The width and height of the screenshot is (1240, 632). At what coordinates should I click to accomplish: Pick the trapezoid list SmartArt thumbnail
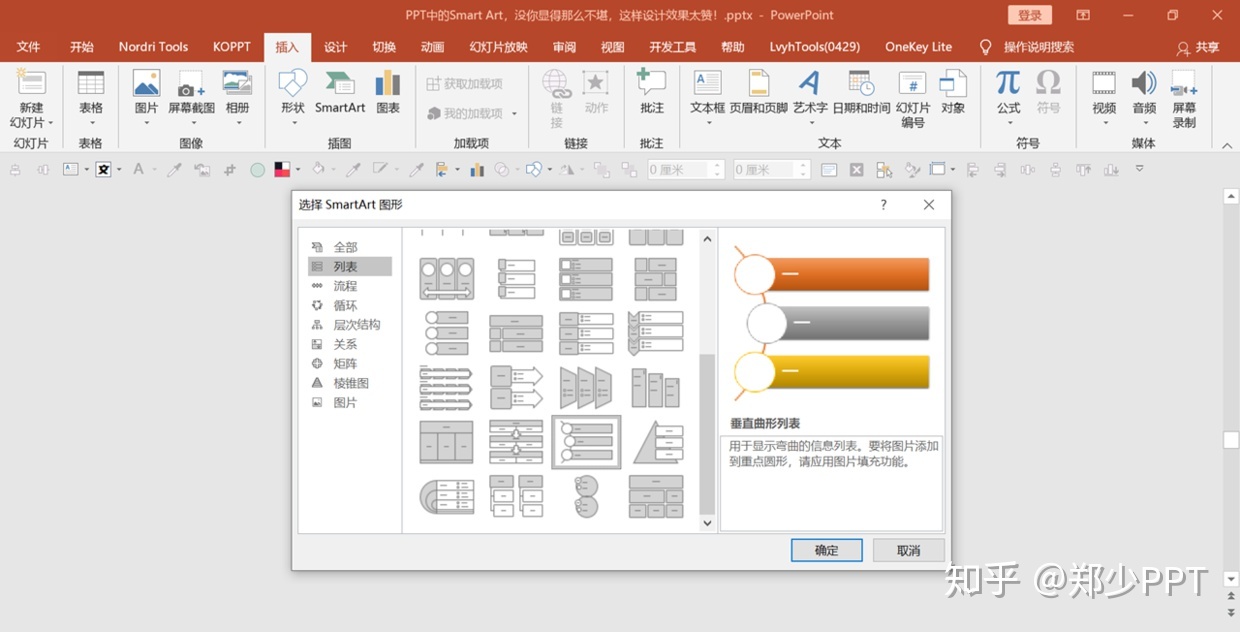pyautogui.click(x=586, y=387)
